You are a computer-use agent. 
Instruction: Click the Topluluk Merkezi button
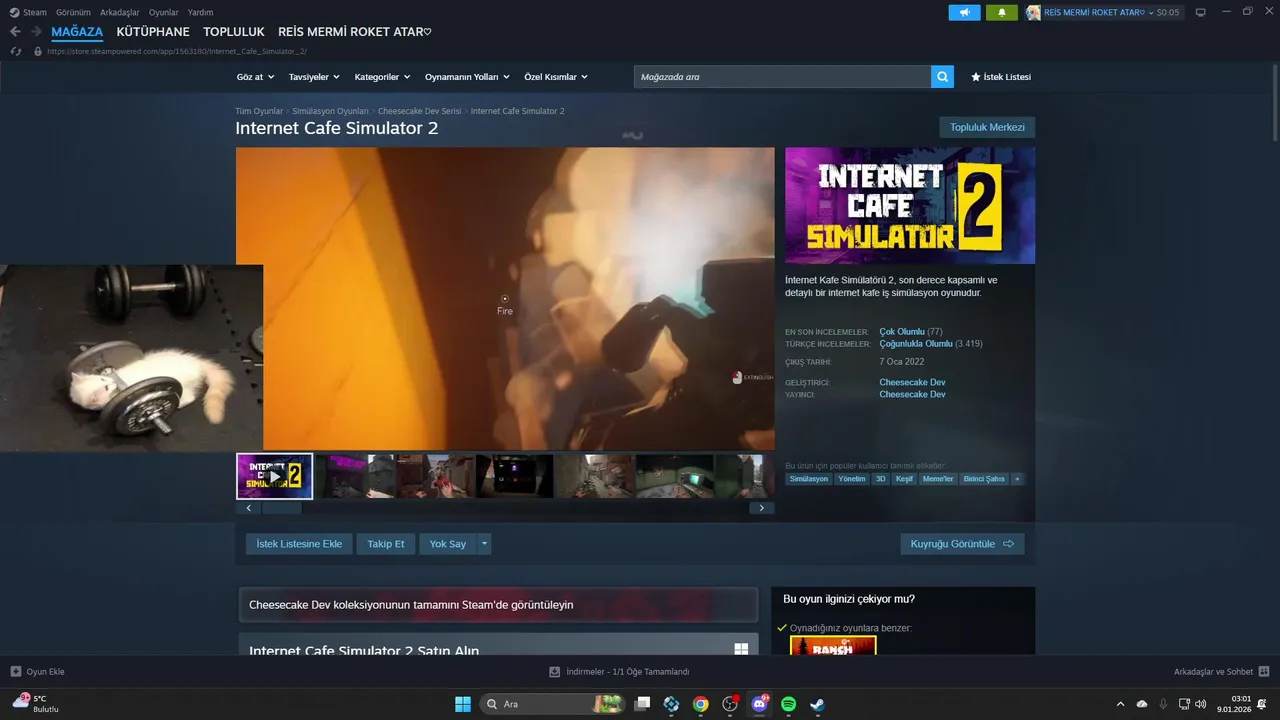point(987,127)
